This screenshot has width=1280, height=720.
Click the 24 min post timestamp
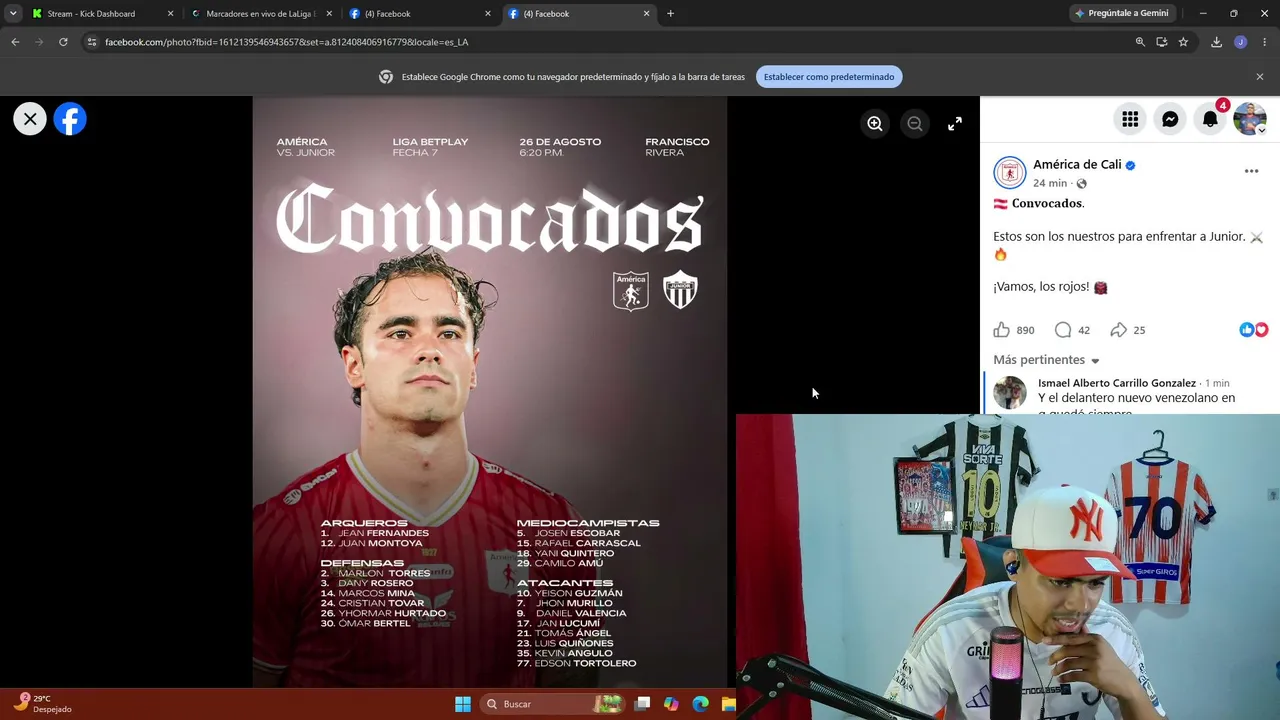click(1050, 183)
